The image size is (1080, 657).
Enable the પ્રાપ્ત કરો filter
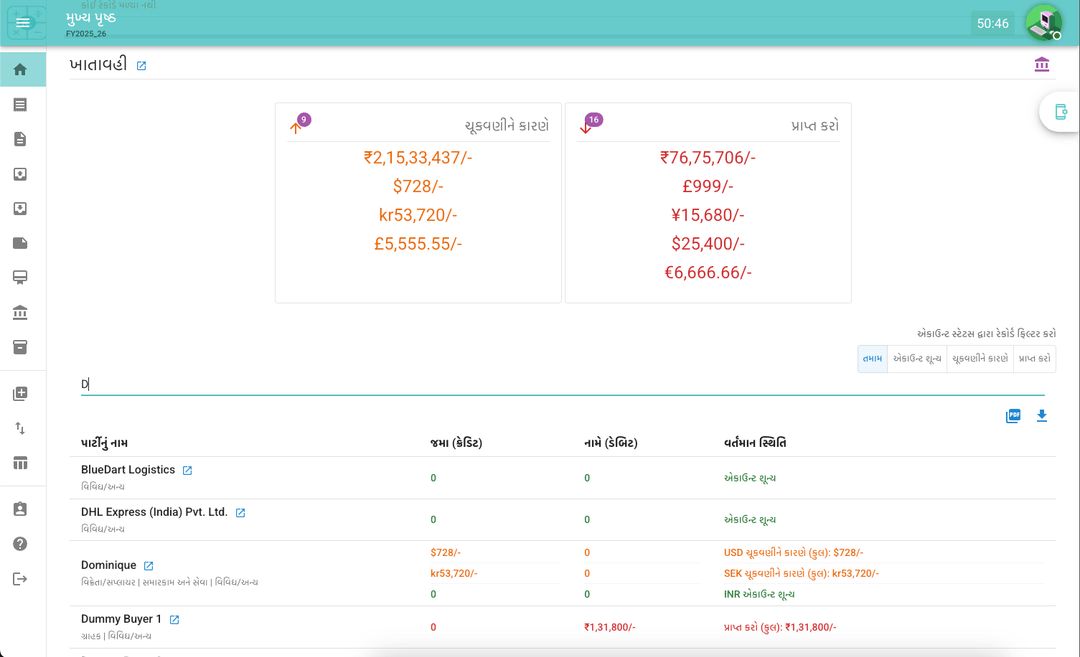[x=1033, y=359]
